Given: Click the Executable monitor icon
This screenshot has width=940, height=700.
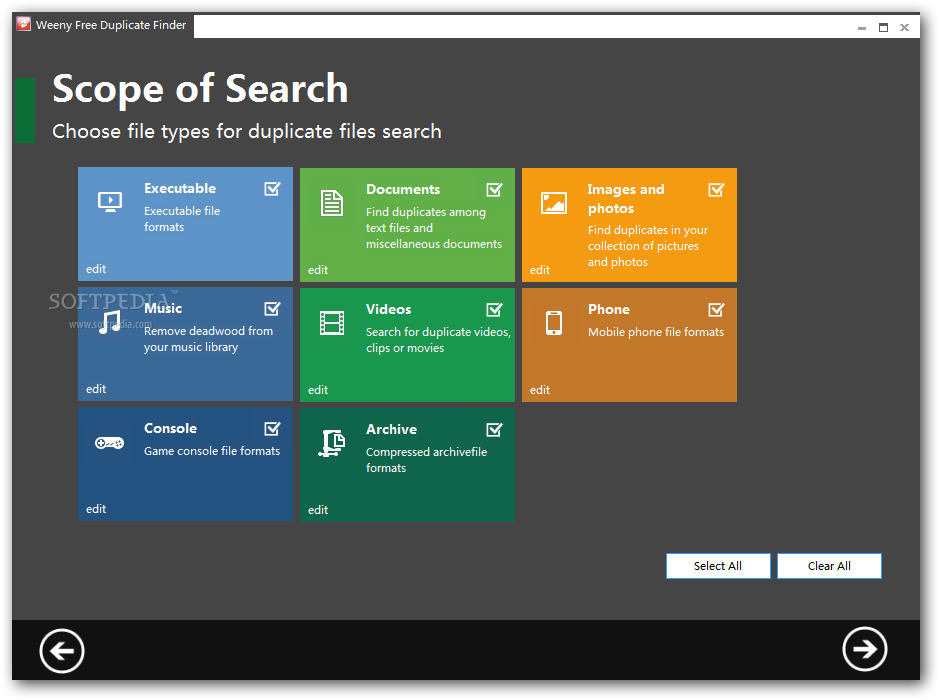Looking at the screenshot, I should [x=110, y=202].
